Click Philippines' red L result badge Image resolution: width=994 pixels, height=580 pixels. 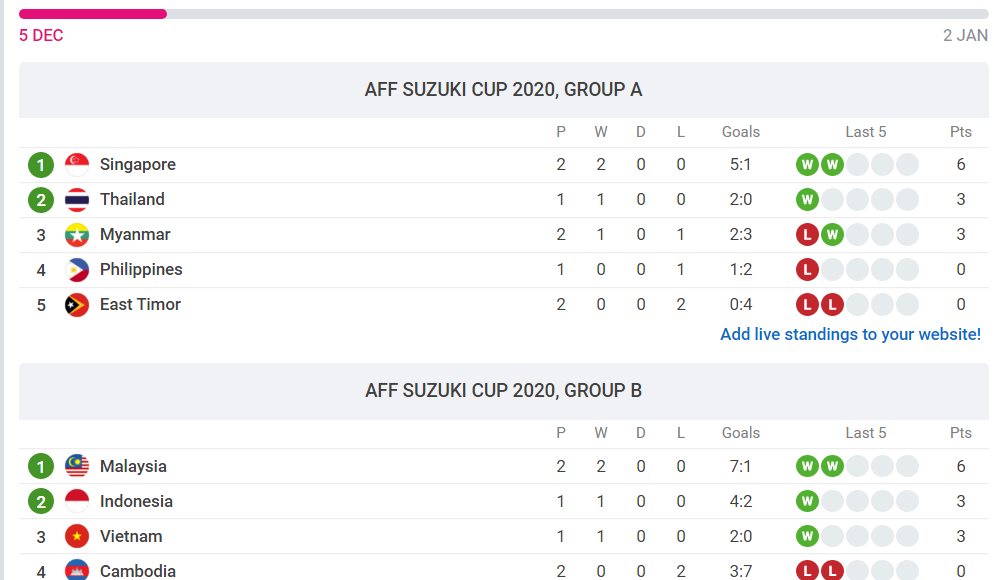click(807, 270)
